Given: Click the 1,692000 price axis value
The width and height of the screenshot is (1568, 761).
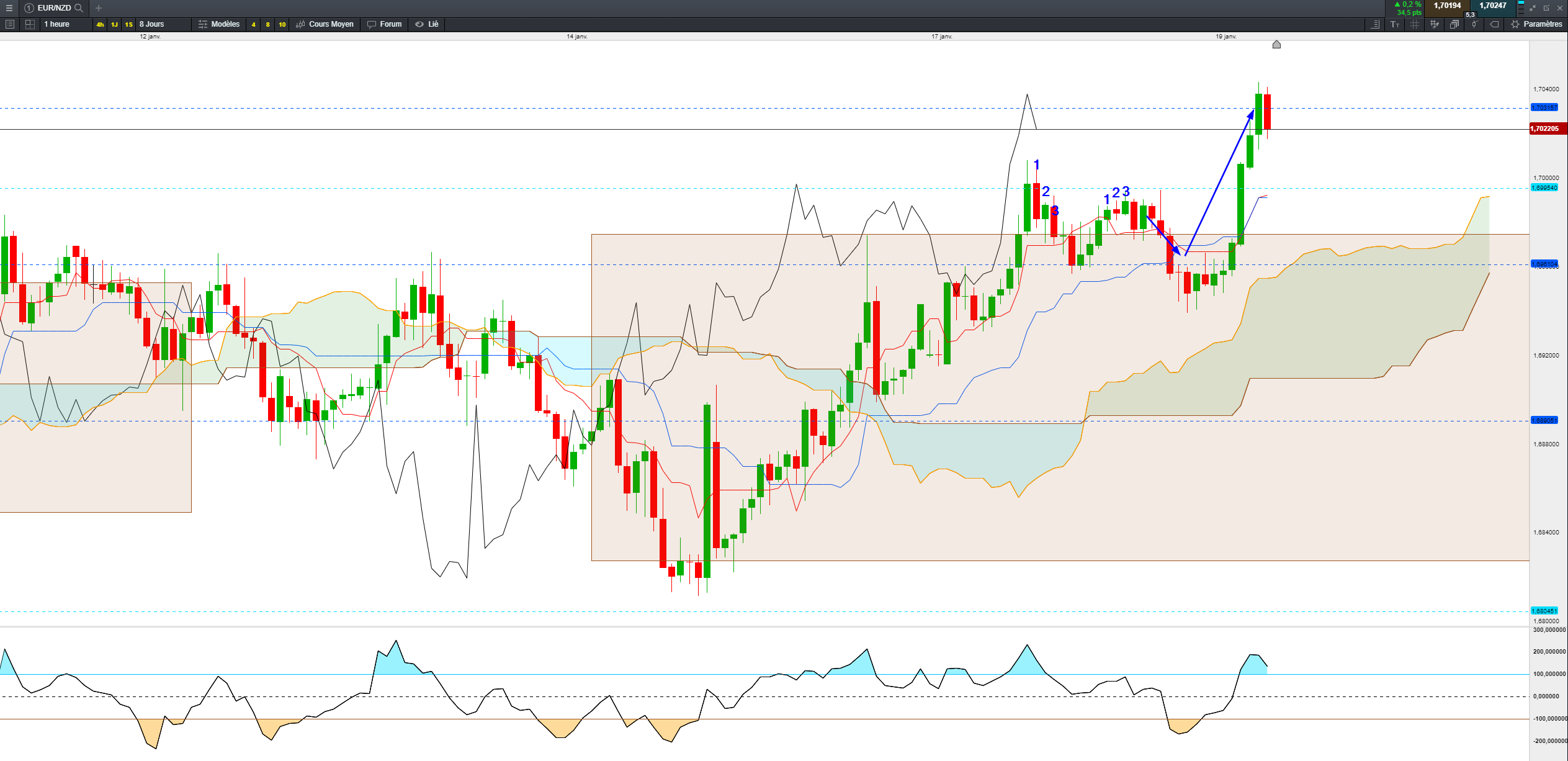Looking at the screenshot, I should tap(1546, 356).
